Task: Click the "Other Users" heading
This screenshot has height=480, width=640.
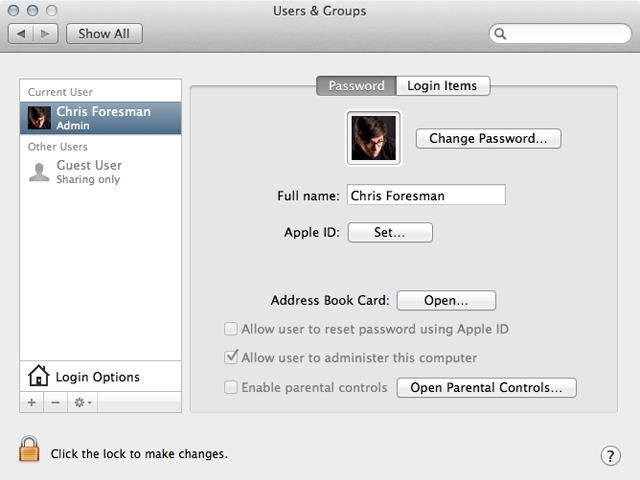Action: [58, 147]
